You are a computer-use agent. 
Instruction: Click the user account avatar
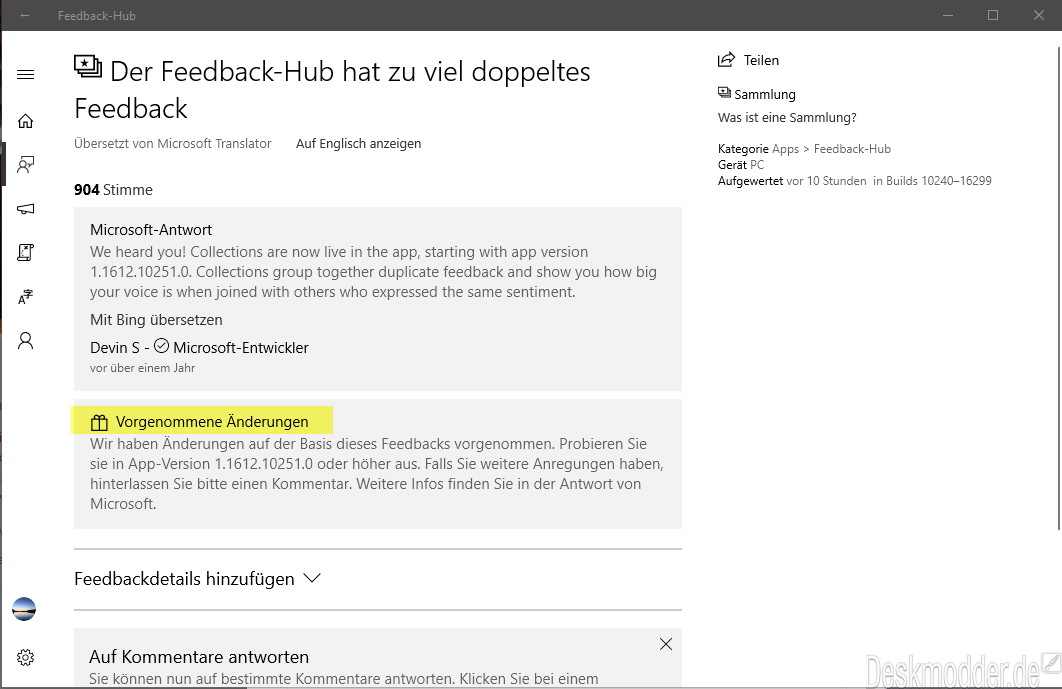coord(24,609)
